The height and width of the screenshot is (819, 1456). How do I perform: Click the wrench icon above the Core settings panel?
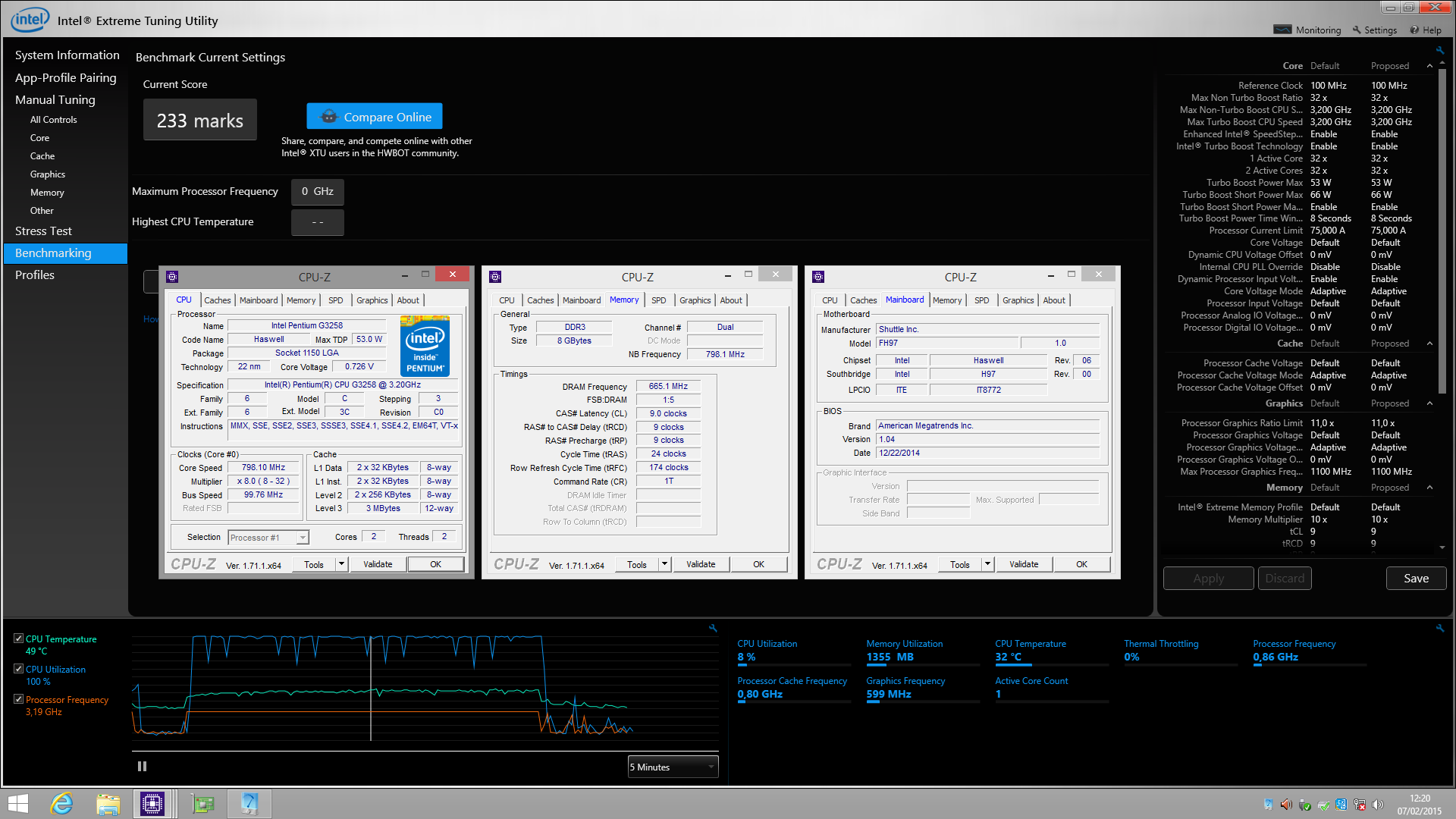click(1439, 50)
